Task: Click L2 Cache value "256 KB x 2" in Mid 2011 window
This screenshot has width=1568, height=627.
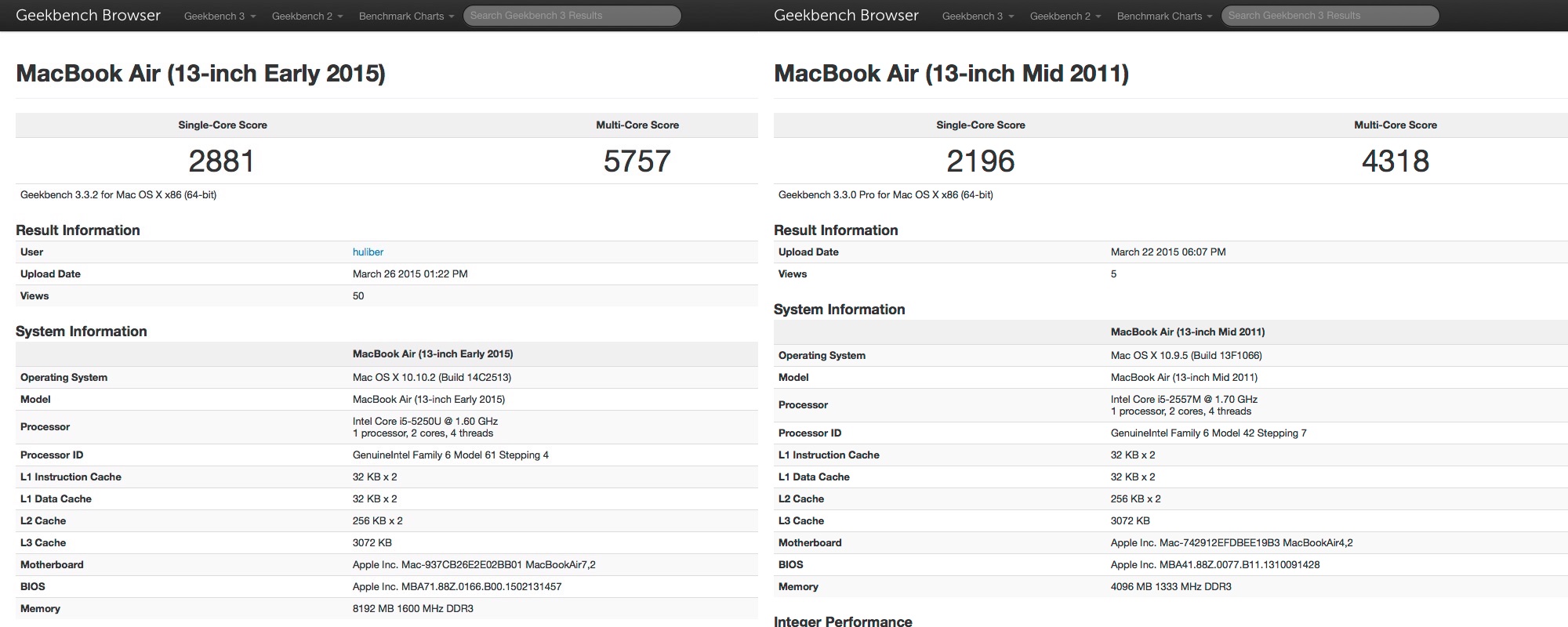Action: [1136, 498]
